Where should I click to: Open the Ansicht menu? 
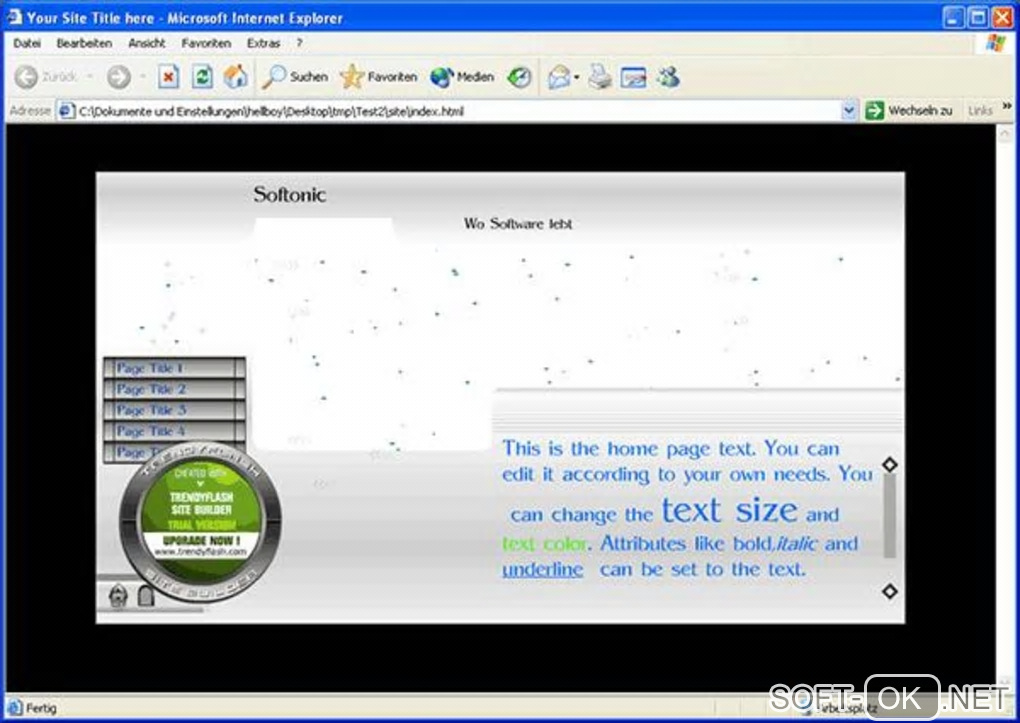click(x=146, y=43)
